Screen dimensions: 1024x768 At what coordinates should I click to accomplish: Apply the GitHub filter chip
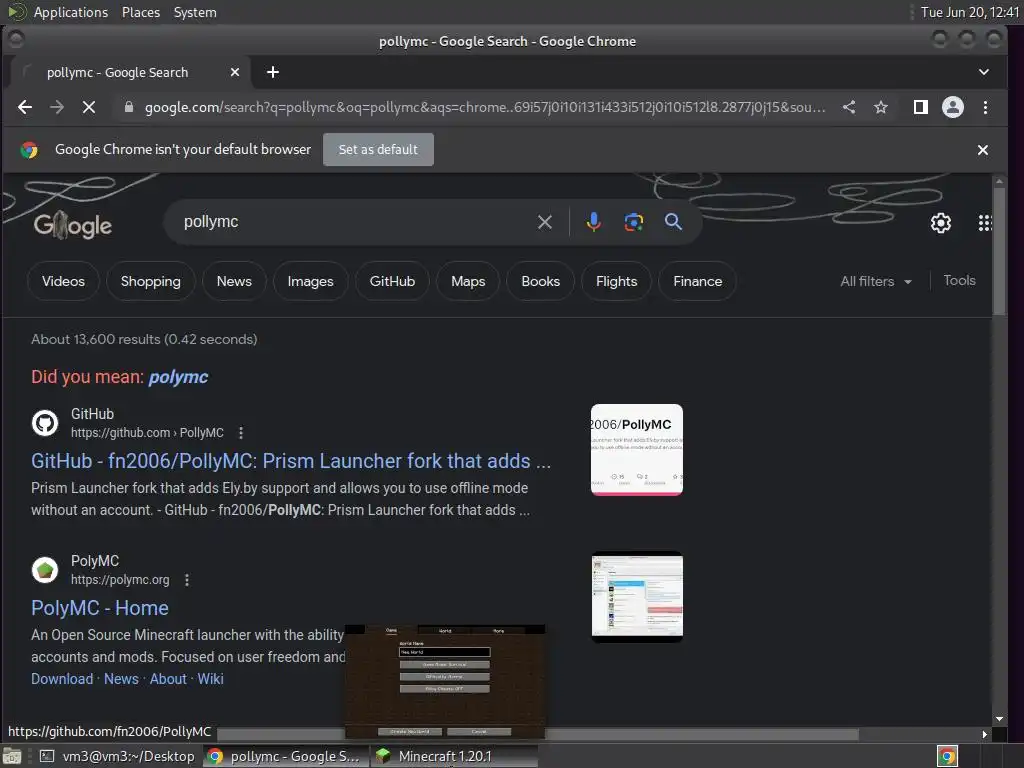pos(392,281)
